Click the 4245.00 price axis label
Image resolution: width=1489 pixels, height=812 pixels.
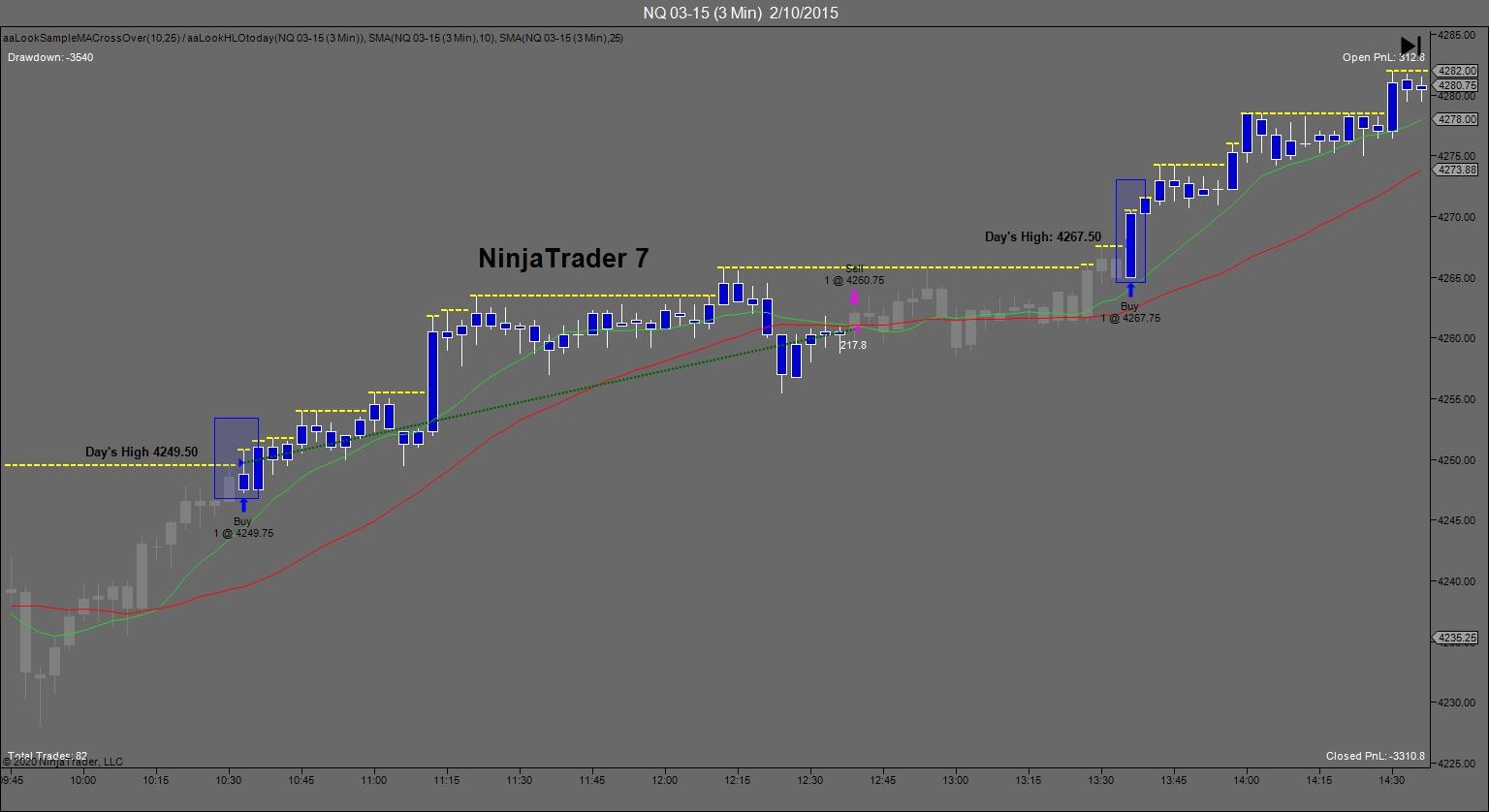(1458, 520)
